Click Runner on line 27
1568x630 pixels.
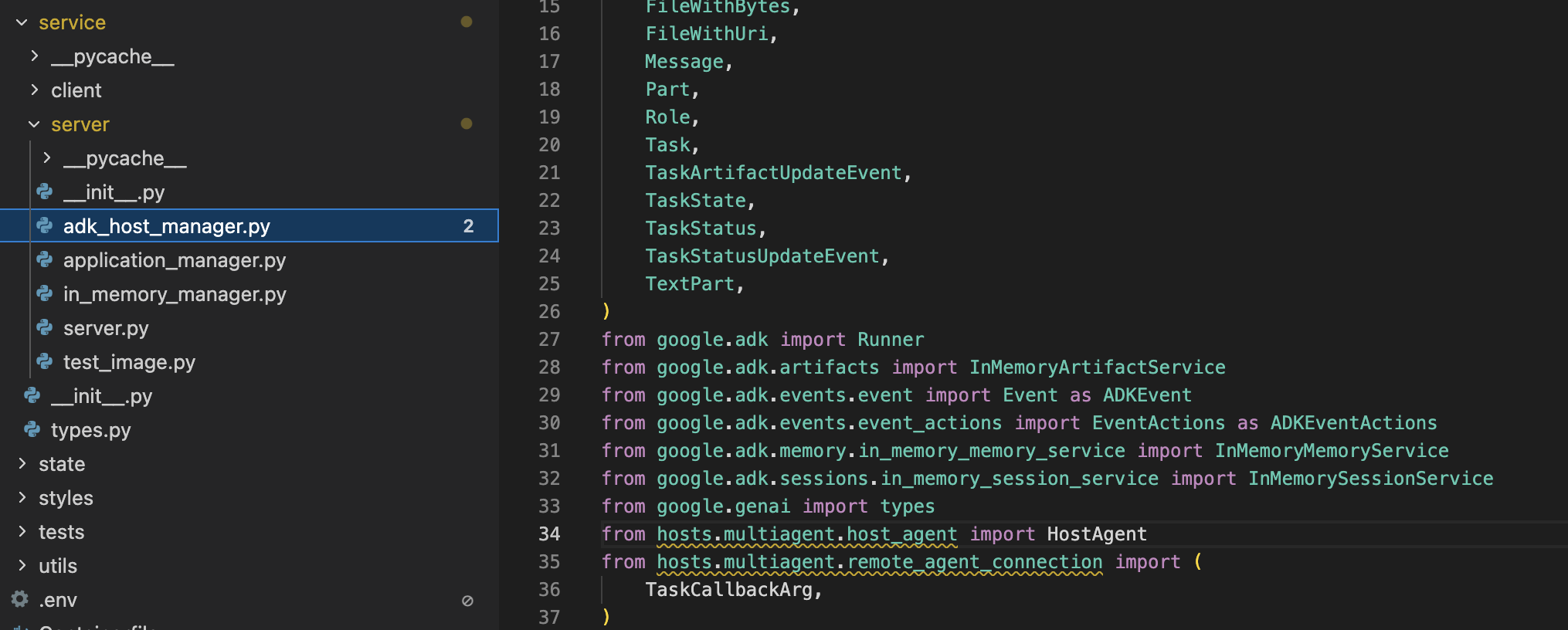891,339
